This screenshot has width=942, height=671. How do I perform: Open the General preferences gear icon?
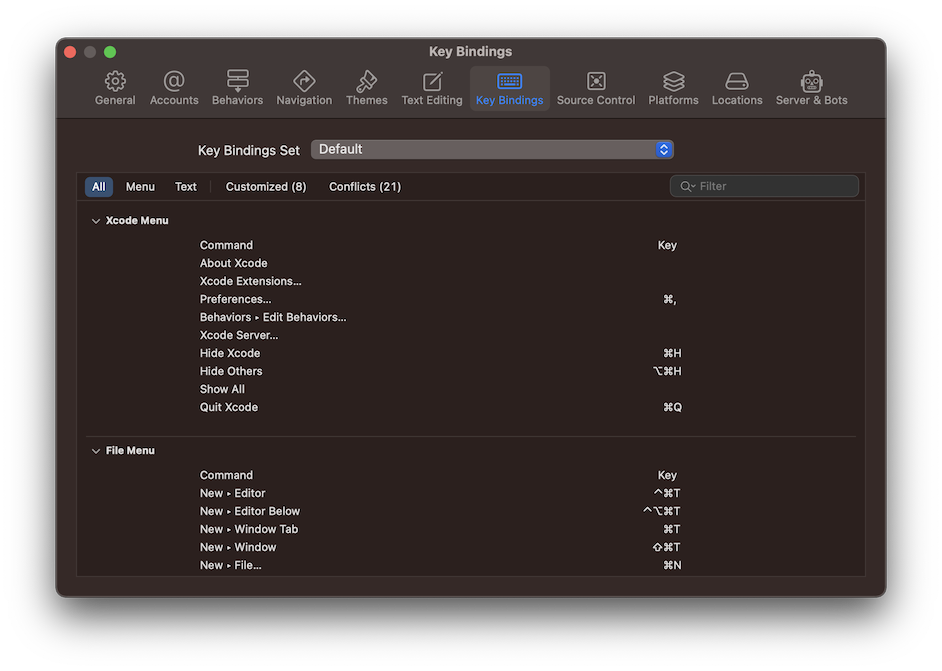115,80
